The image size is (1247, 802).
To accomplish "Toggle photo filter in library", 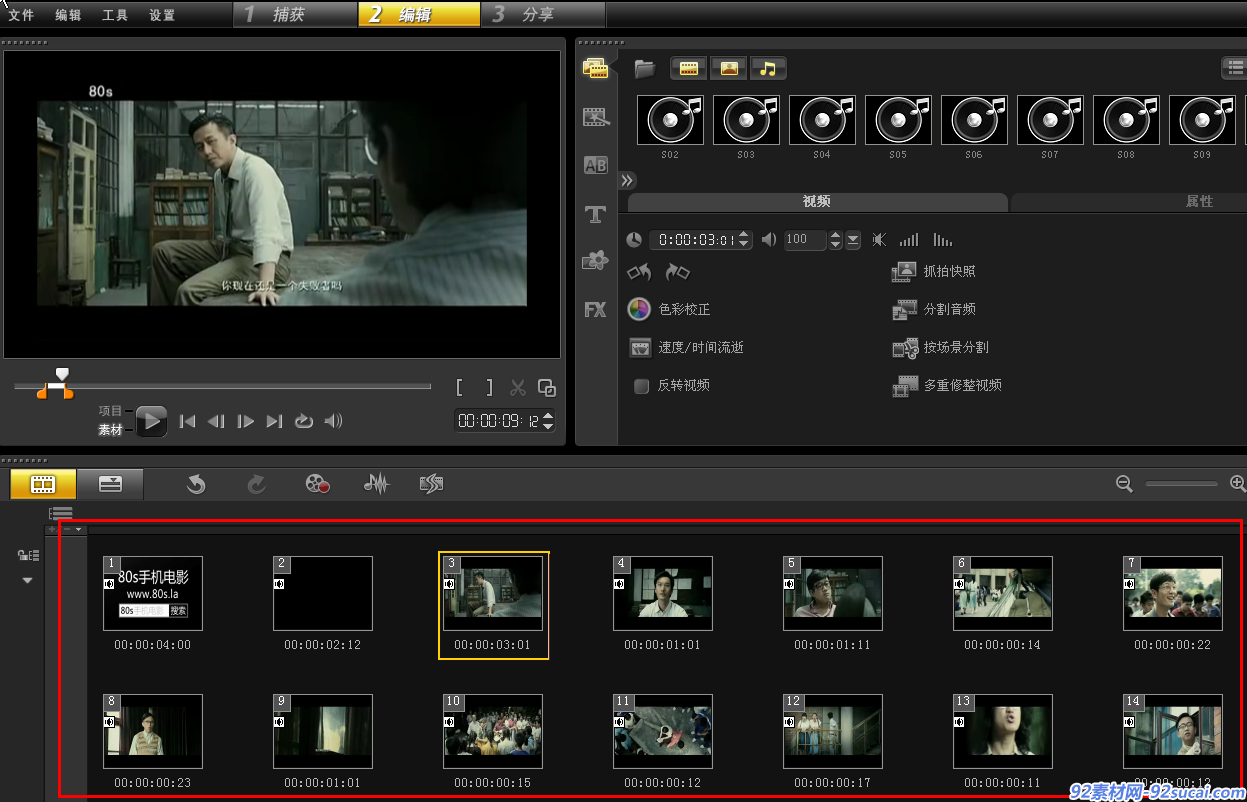I will click(728, 68).
